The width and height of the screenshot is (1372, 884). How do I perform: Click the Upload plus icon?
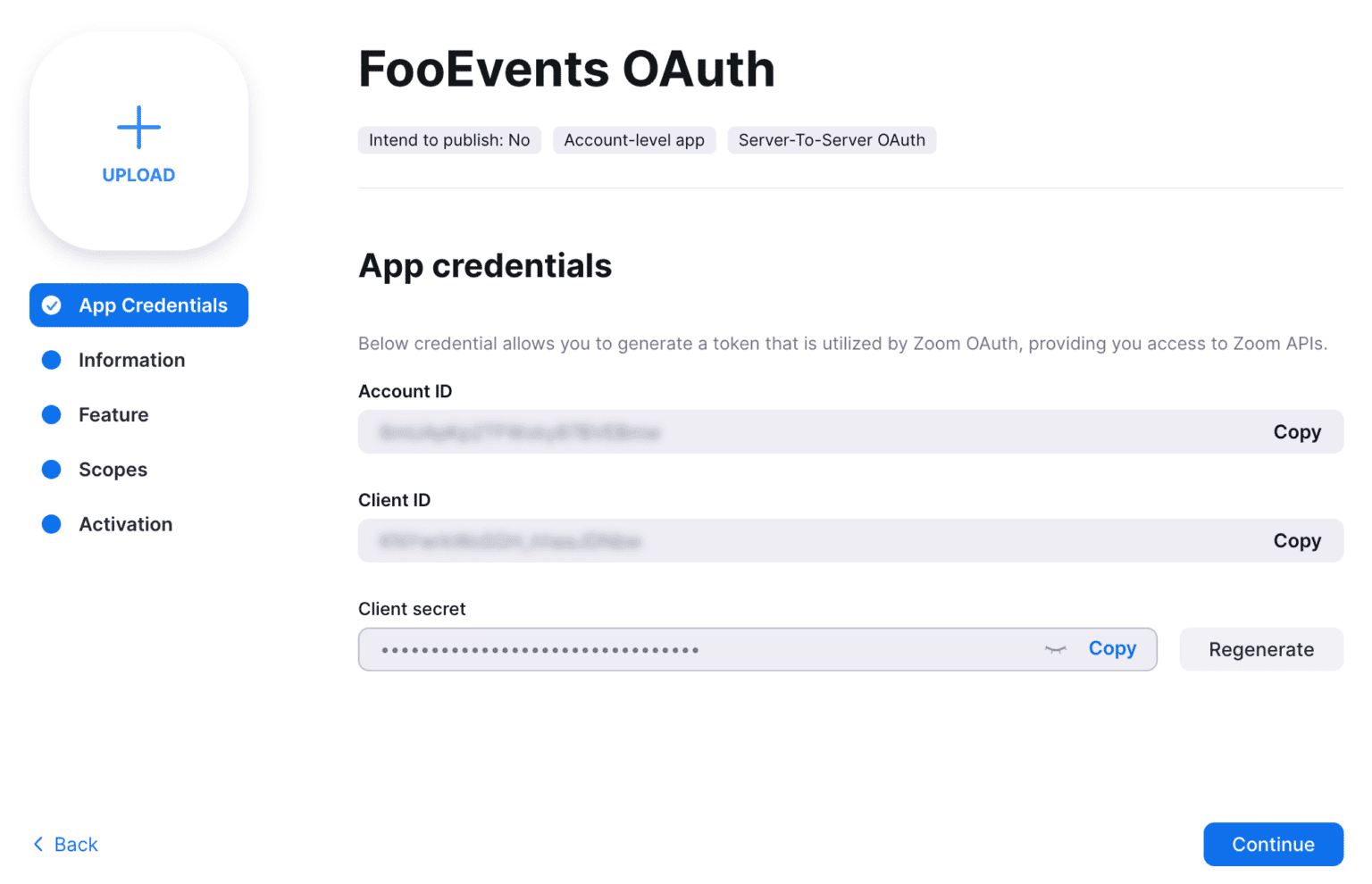coord(138,127)
